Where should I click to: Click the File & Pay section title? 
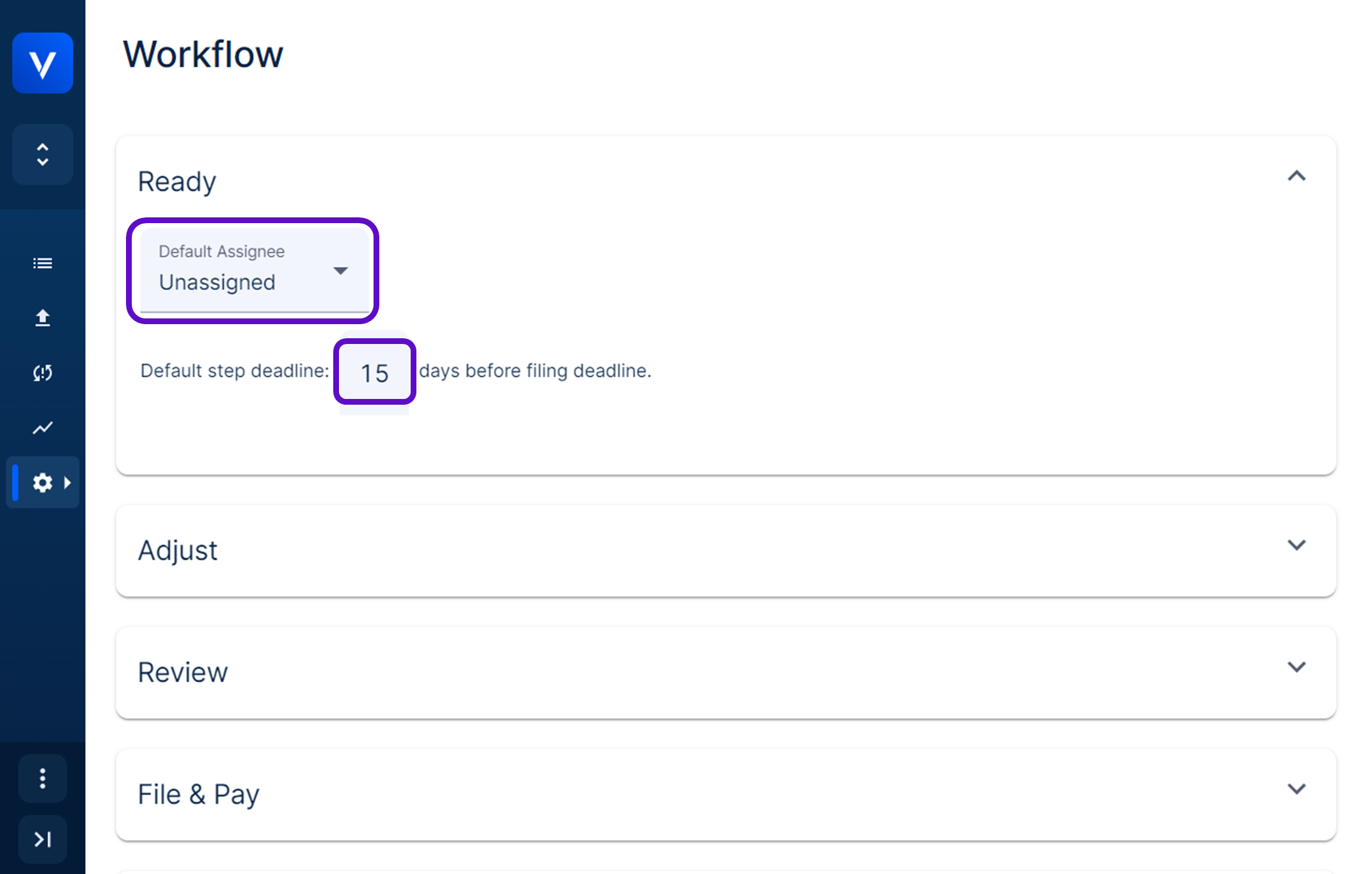coord(198,795)
